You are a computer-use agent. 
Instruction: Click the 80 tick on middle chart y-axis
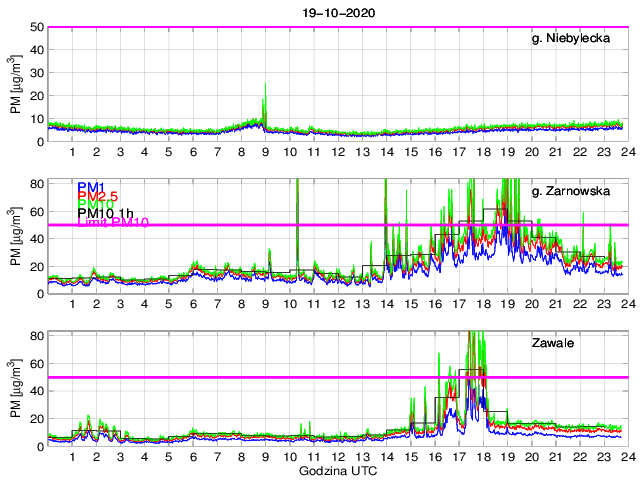(x=34, y=184)
